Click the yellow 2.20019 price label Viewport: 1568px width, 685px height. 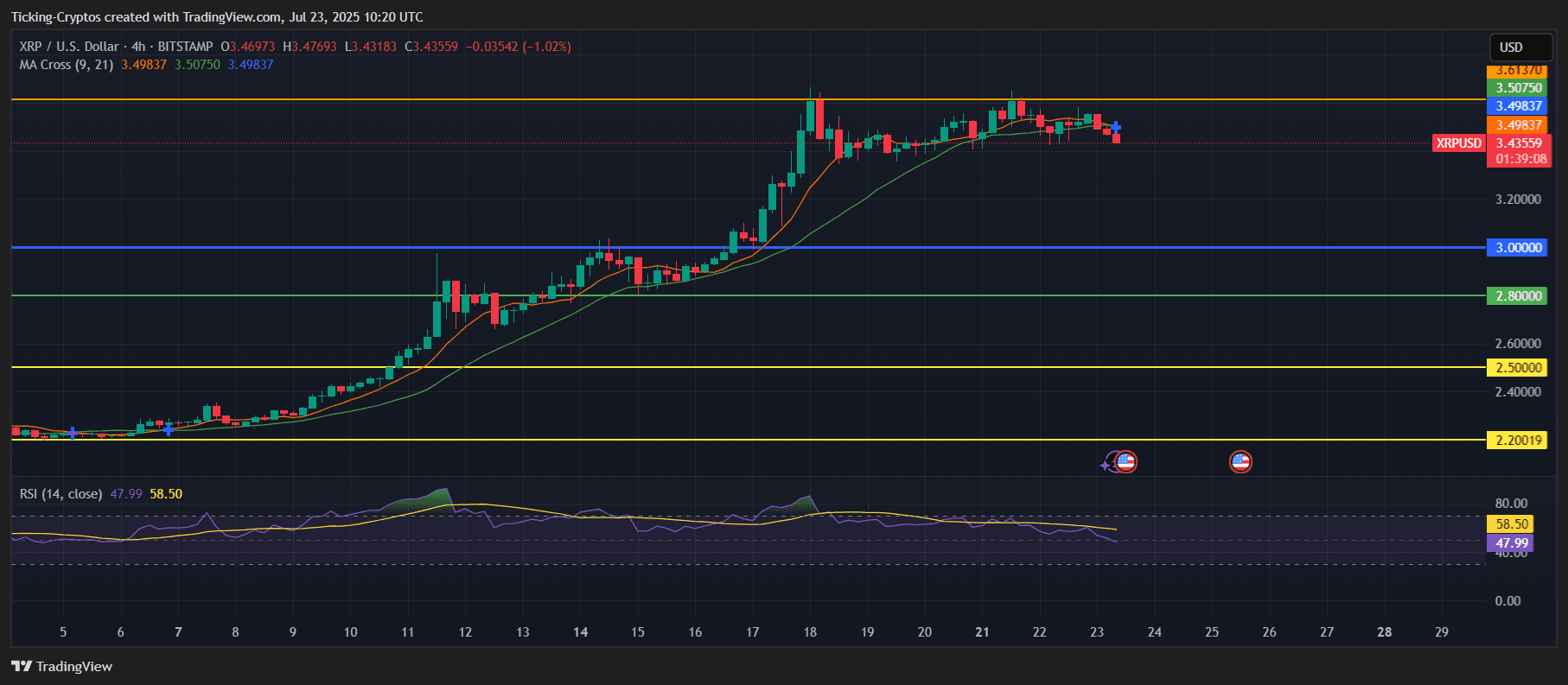click(x=1519, y=441)
